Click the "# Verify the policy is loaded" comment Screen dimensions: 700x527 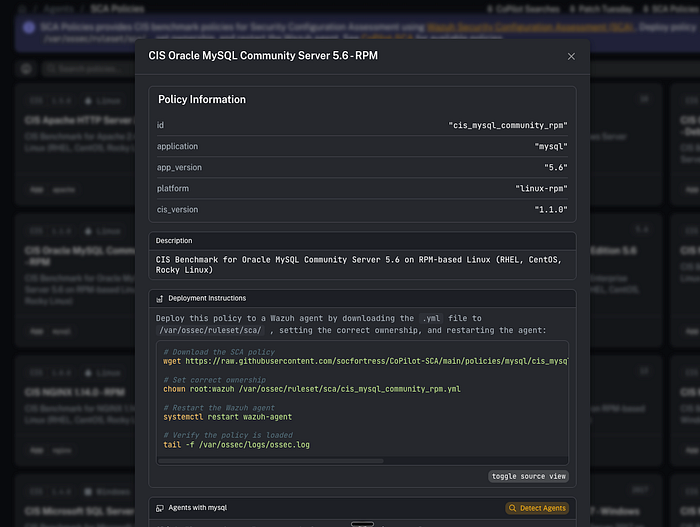point(228,435)
